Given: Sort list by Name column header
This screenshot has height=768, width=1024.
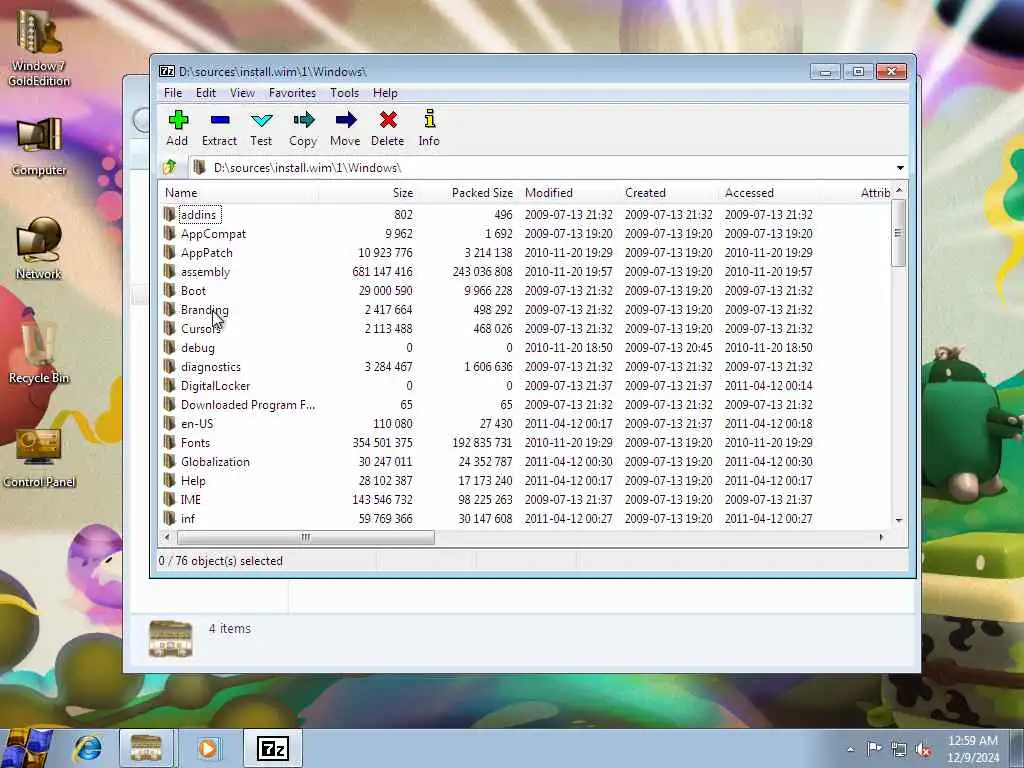Looking at the screenshot, I should 238,193.
